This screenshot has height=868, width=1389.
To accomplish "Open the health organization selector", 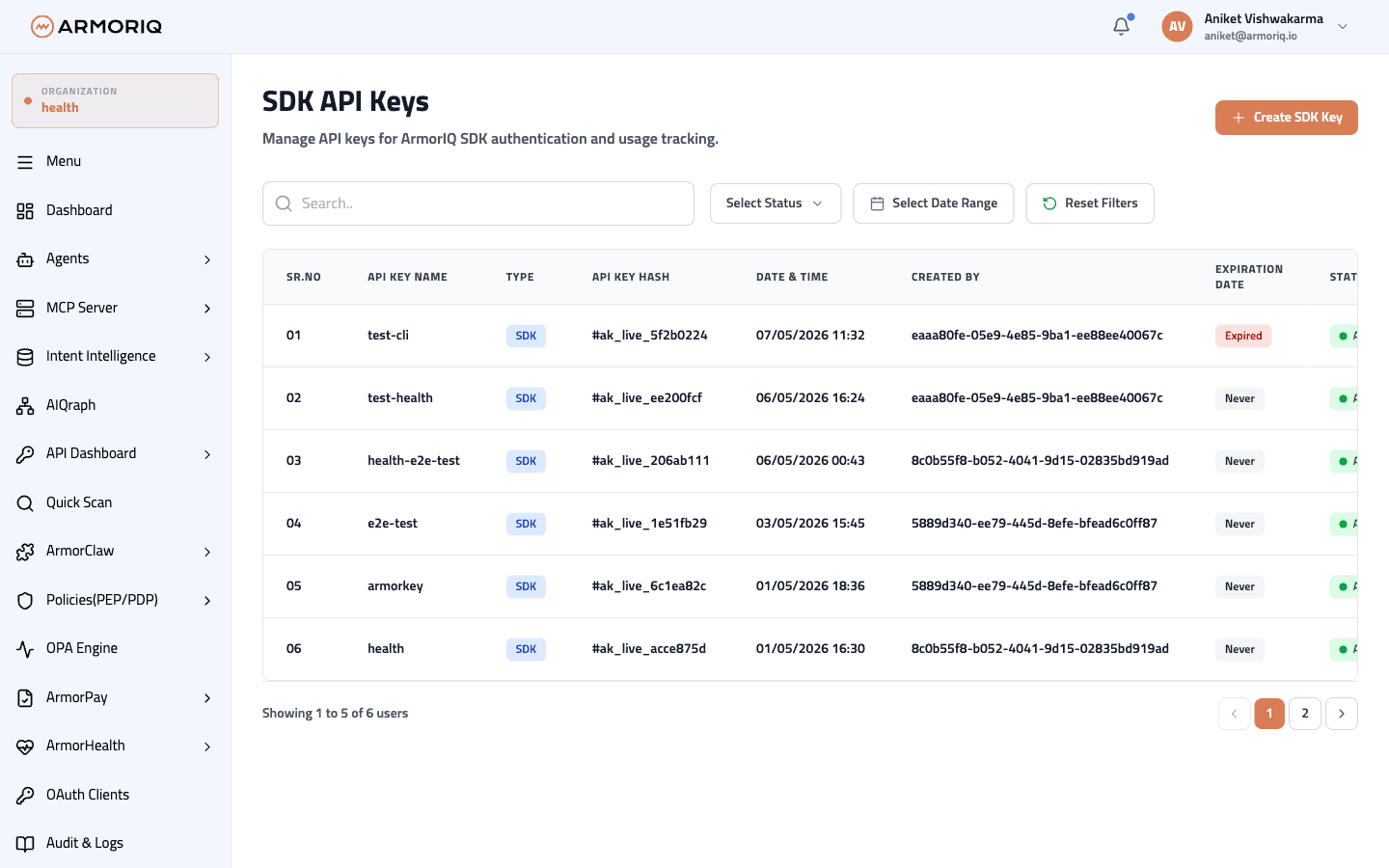I will tap(116, 100).
